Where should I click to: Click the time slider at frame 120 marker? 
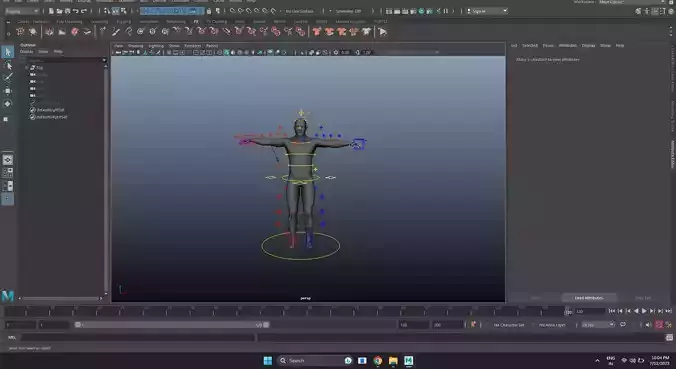point(568,311)
